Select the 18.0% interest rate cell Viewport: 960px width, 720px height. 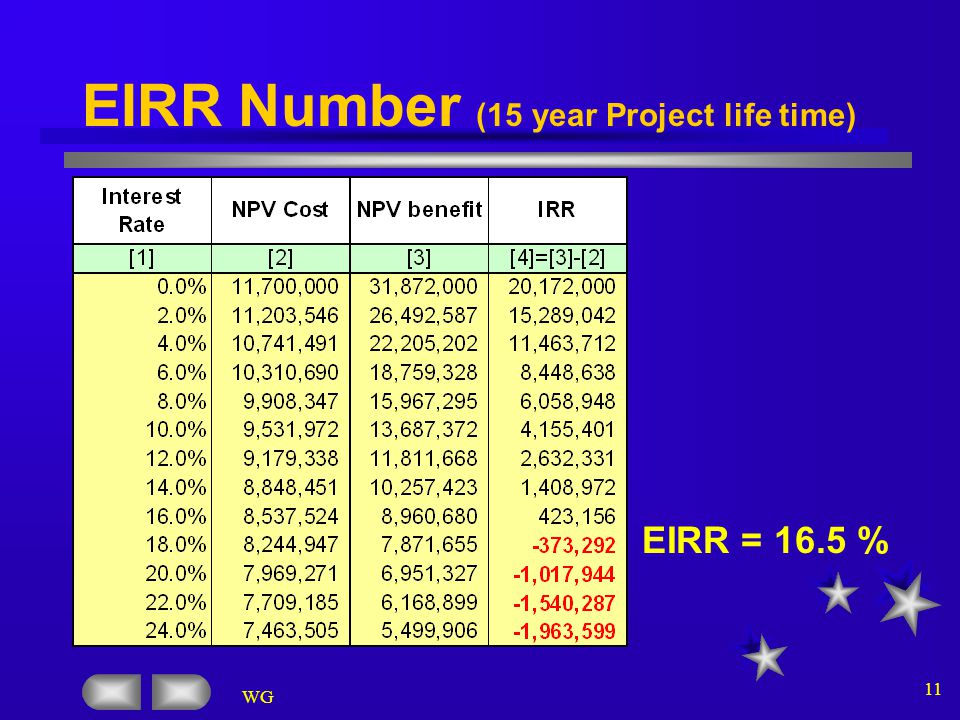point(176,544)
